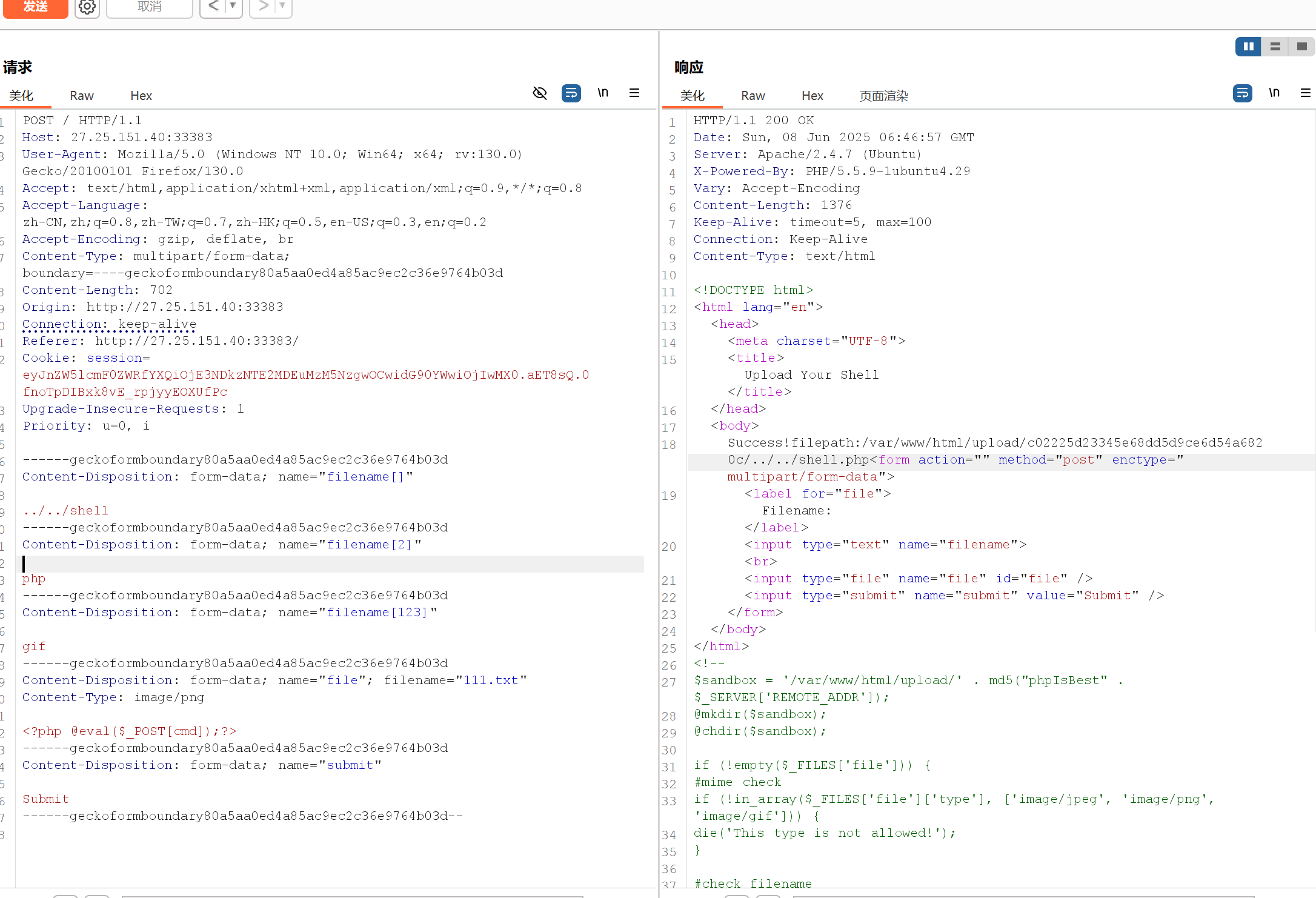Open request panel hamburger menu
Viewport: 1316px width, 898px height.
point(634,93)
